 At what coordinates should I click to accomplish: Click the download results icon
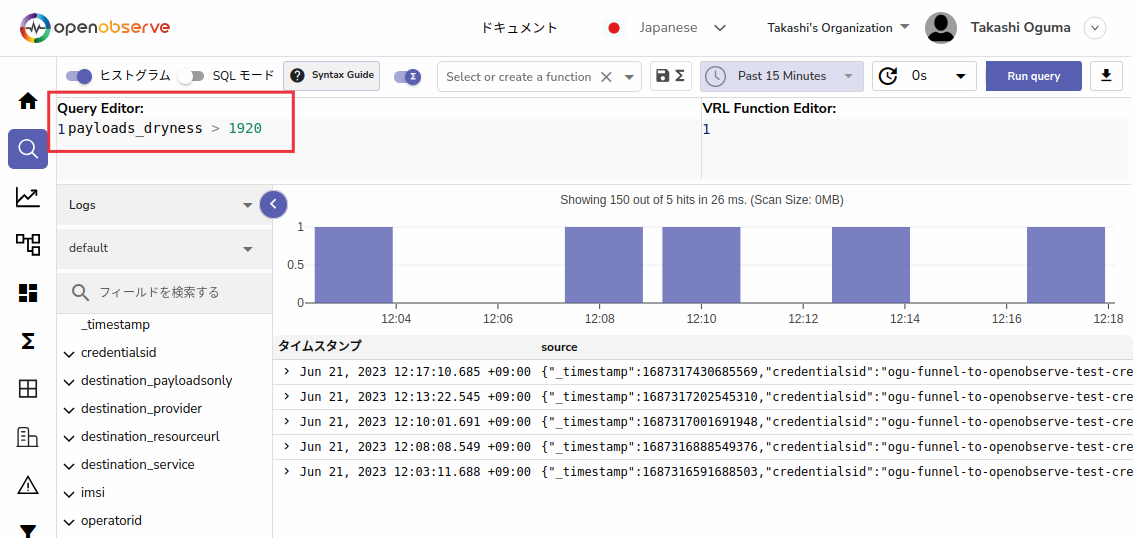pyautogui.click(x=1106, y=76)
